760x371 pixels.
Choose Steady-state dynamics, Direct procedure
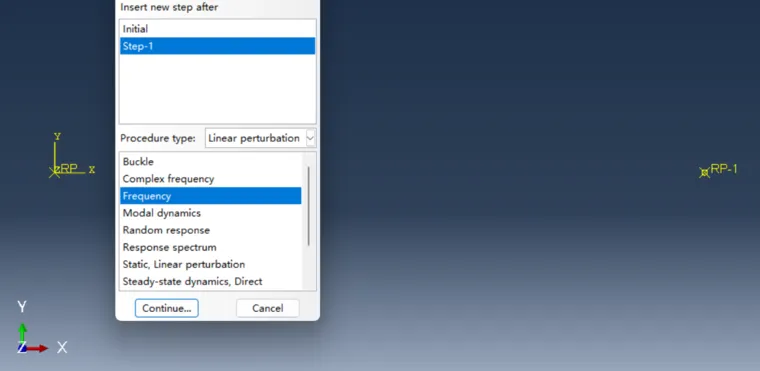pos(211,281)
